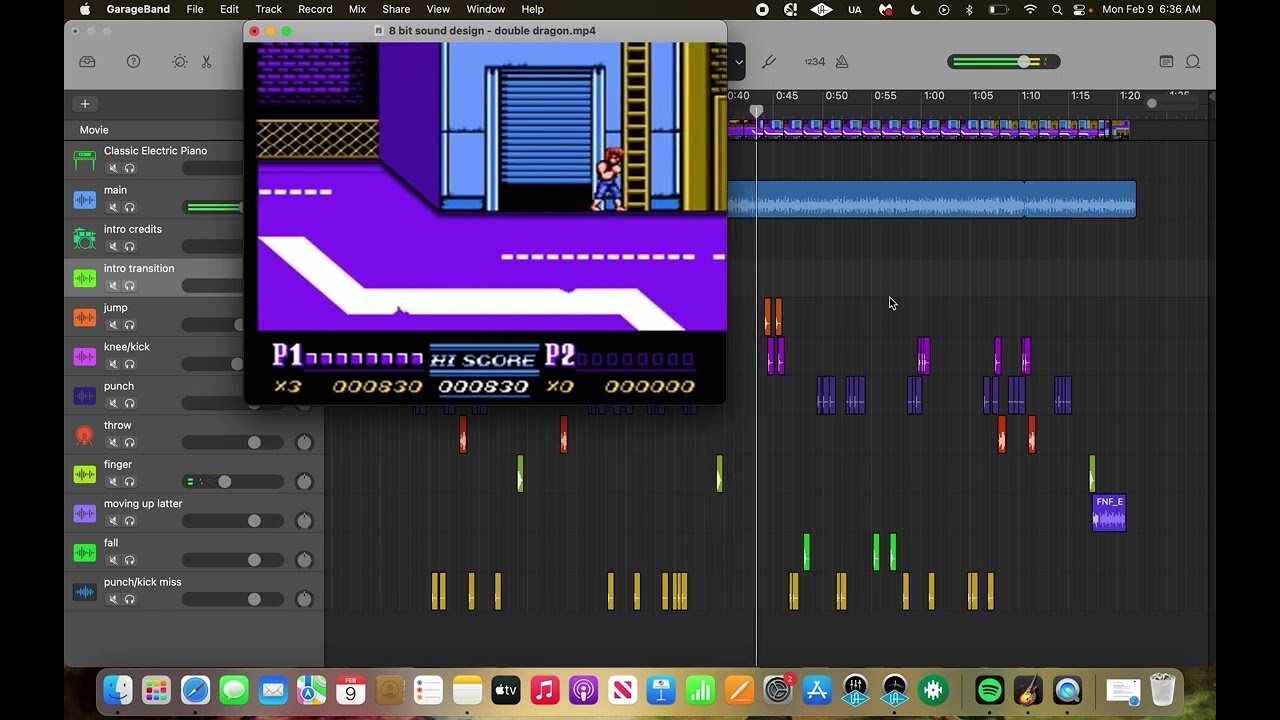Open the Edit menu
The width and height of the screenshot is (1280, 720).
[229, 9]
